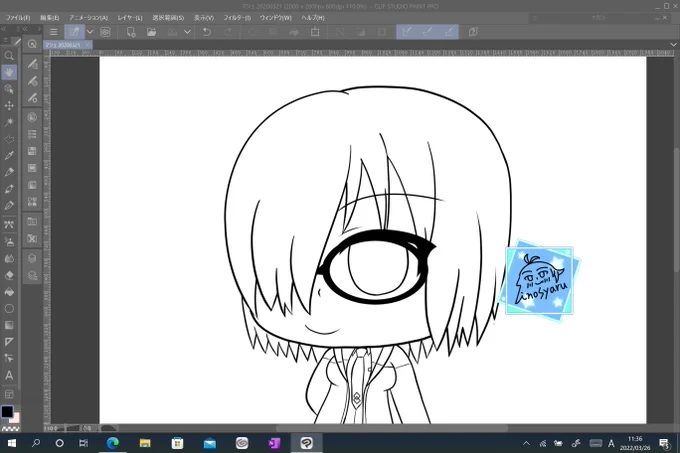Image resolution: width=680 pixels, height=453 pixels.
Task: Open the Material panel book icon
Action: tap(32, 222)
